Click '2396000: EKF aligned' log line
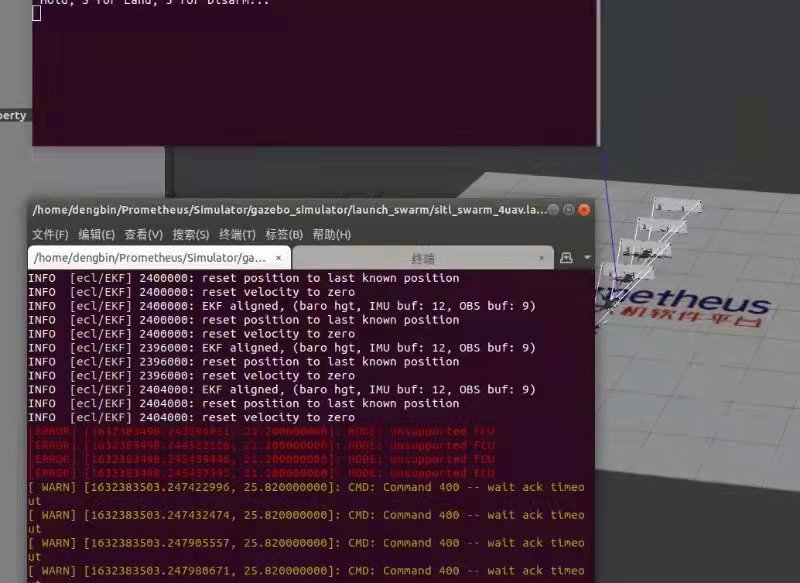This screenshot has height=583, width=800. [x=282, y=348]
